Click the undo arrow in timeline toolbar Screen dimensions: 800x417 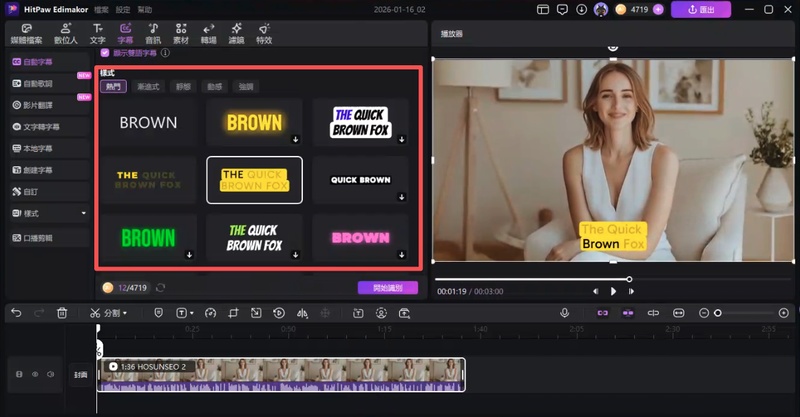16,313
